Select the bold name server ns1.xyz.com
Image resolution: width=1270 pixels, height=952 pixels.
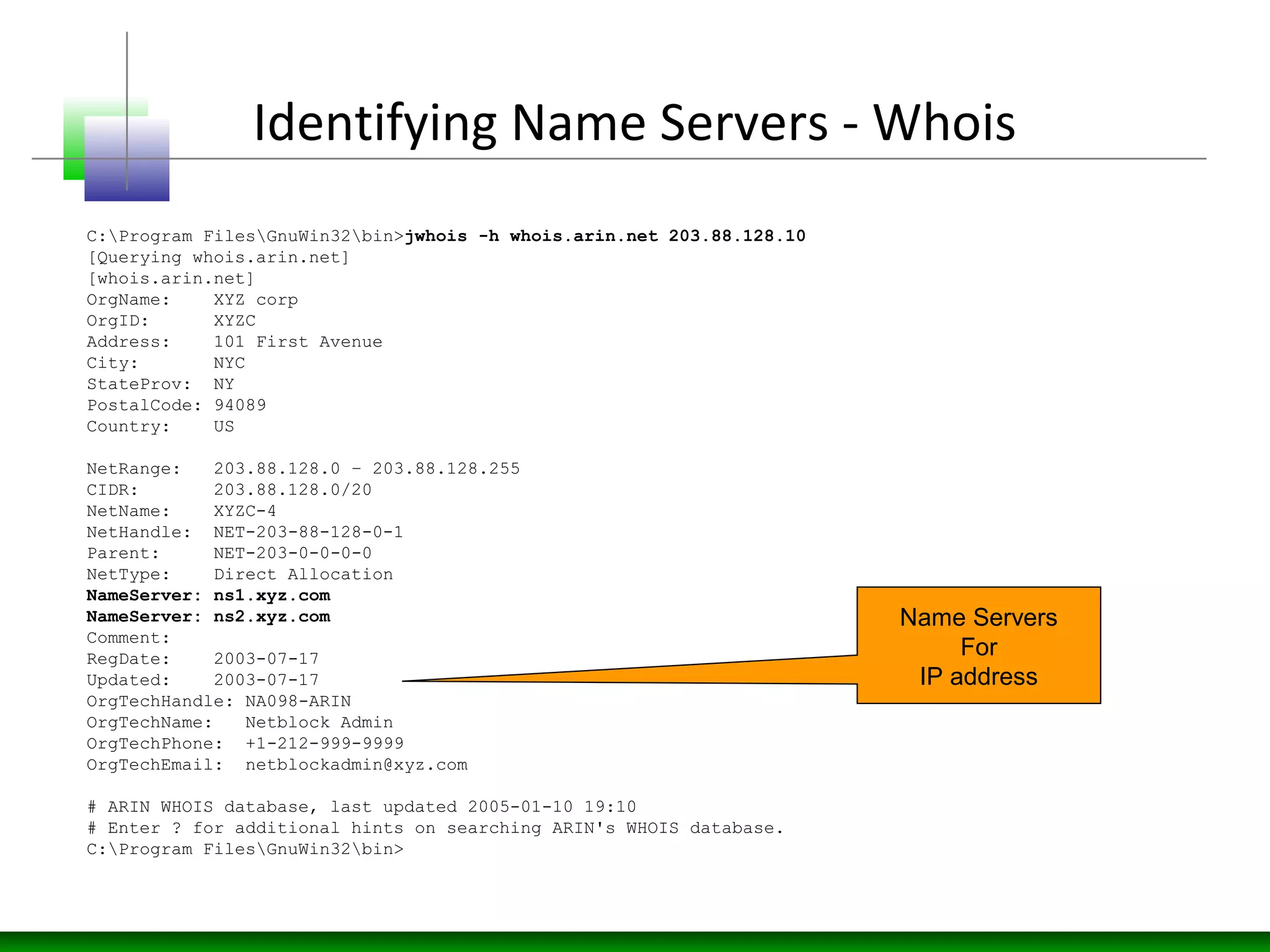coord(272,596)
